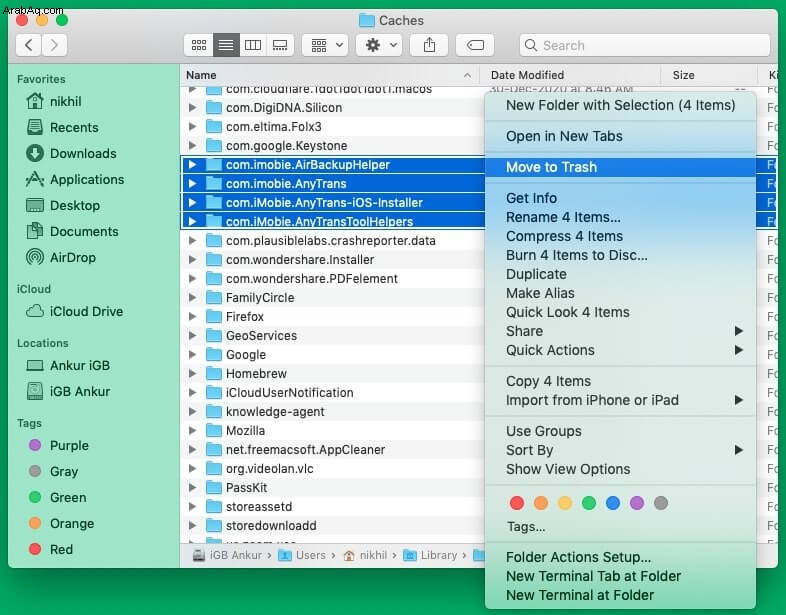Expand the com.imobie.AirBackupHelper folder
786x615 pixels.
point(192,165)
